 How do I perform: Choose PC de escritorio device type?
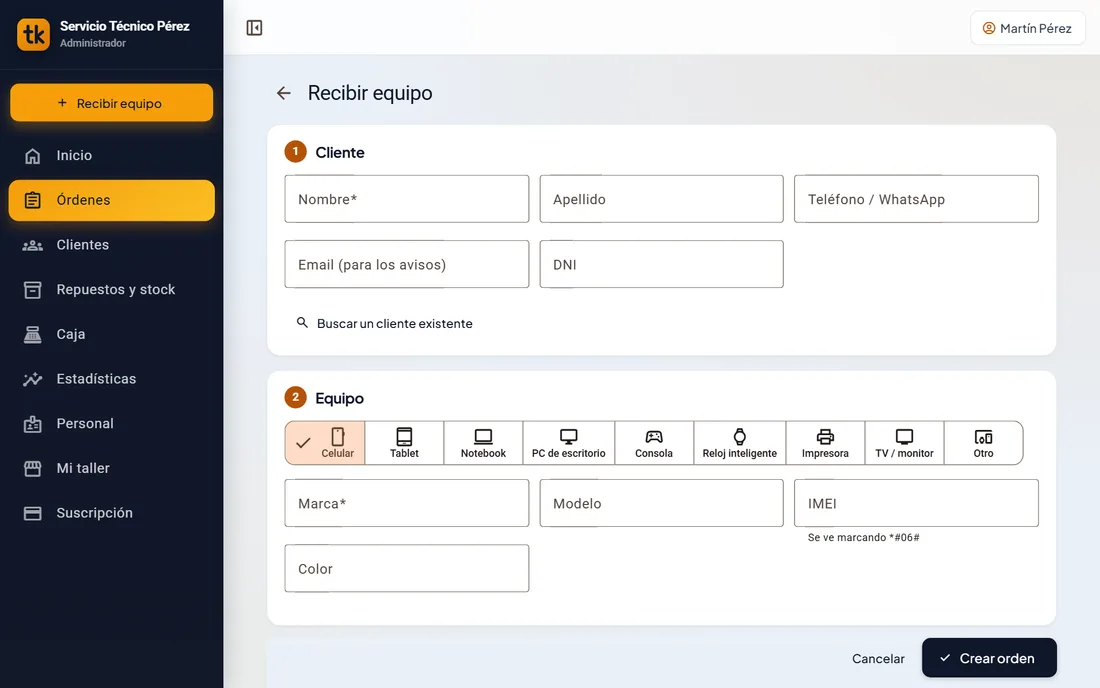[569, 443]
